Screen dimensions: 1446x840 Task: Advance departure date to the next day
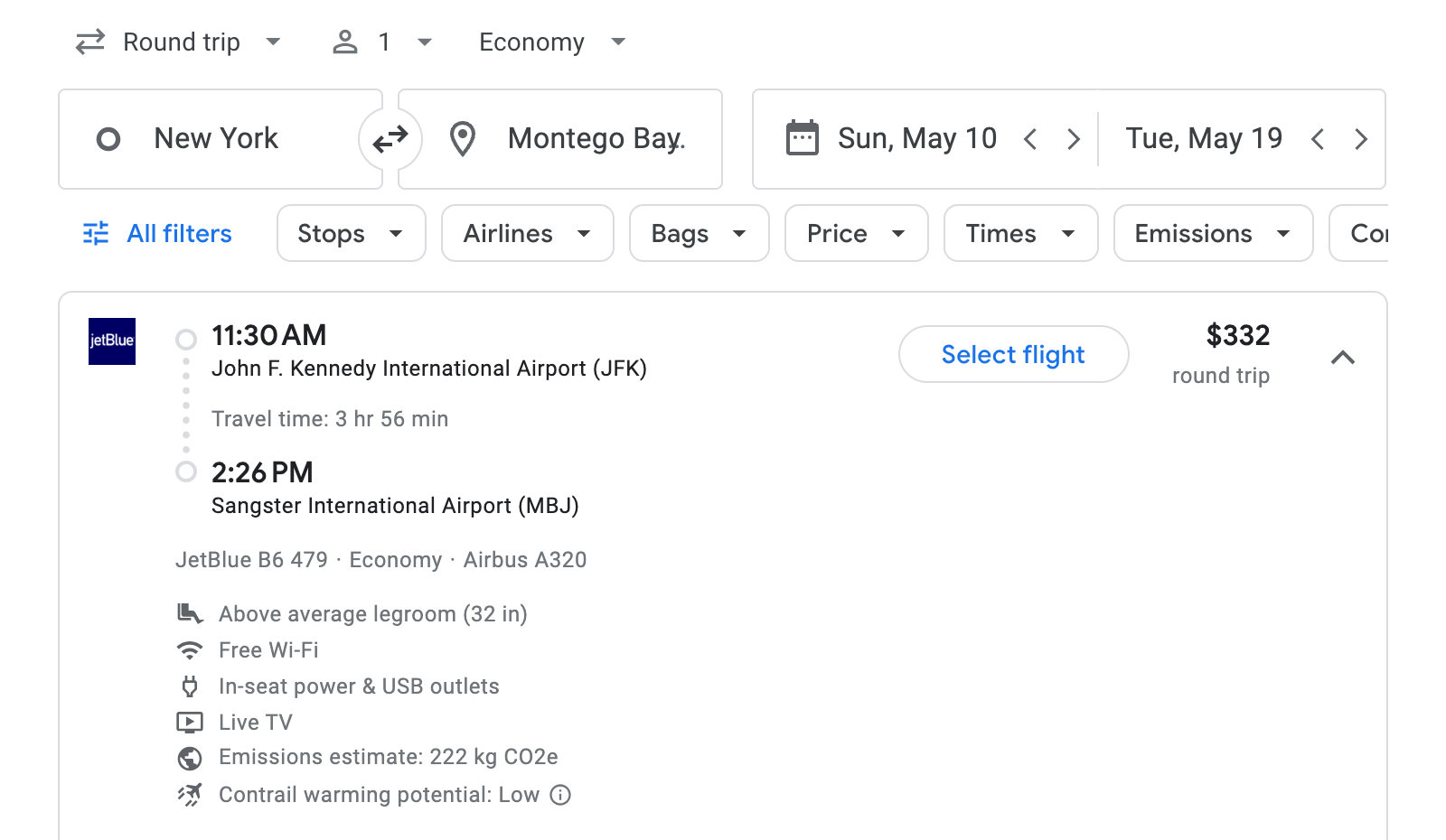[1074, 138]
